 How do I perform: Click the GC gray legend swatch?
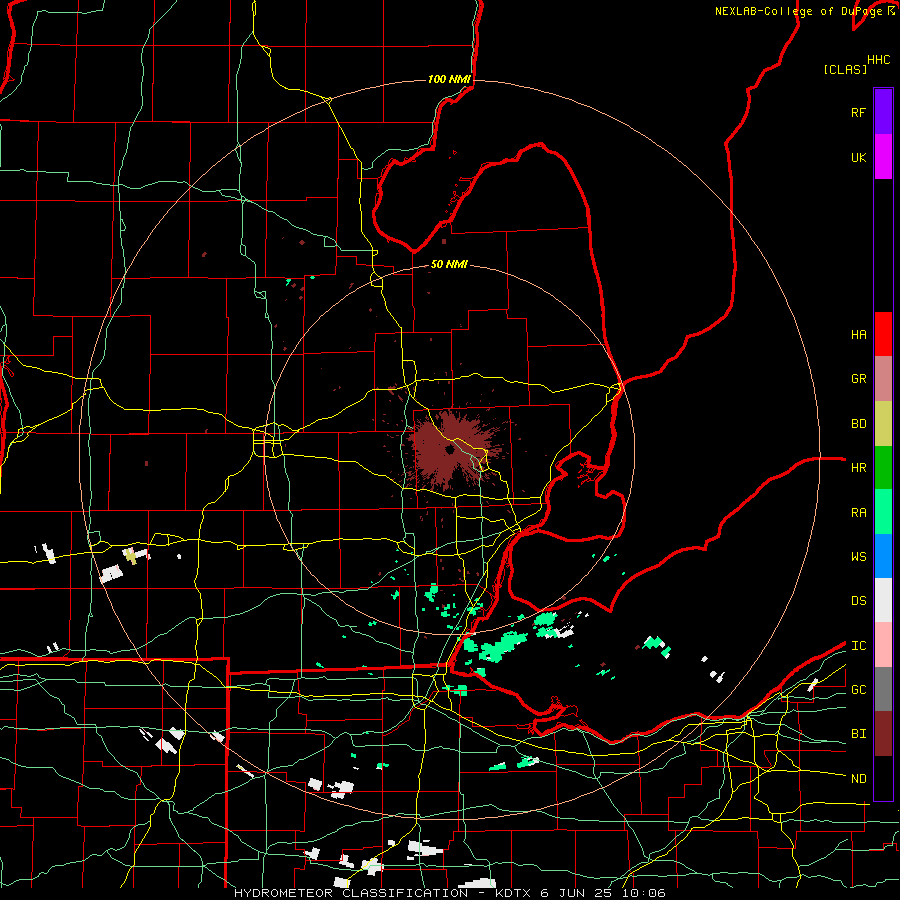click(883, 689)
